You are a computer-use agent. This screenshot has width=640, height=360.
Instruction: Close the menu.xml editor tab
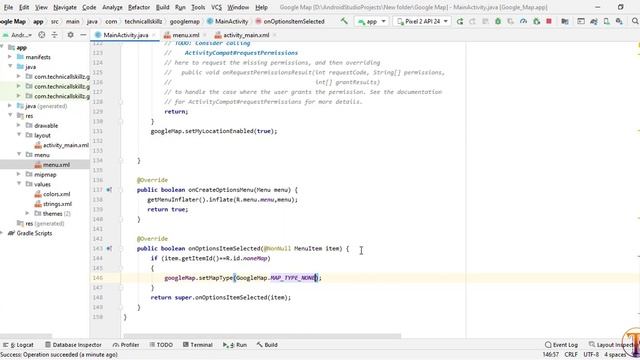205,36
